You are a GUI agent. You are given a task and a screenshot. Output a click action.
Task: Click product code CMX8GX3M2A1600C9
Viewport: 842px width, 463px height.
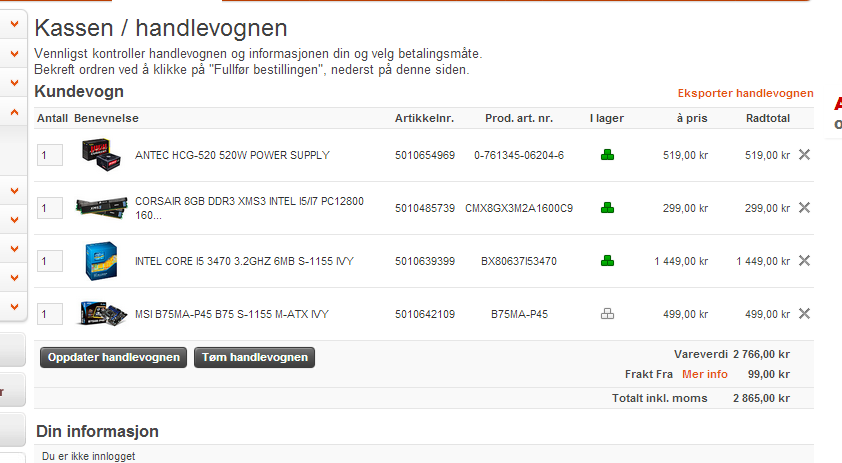click(x=519, y=208)
